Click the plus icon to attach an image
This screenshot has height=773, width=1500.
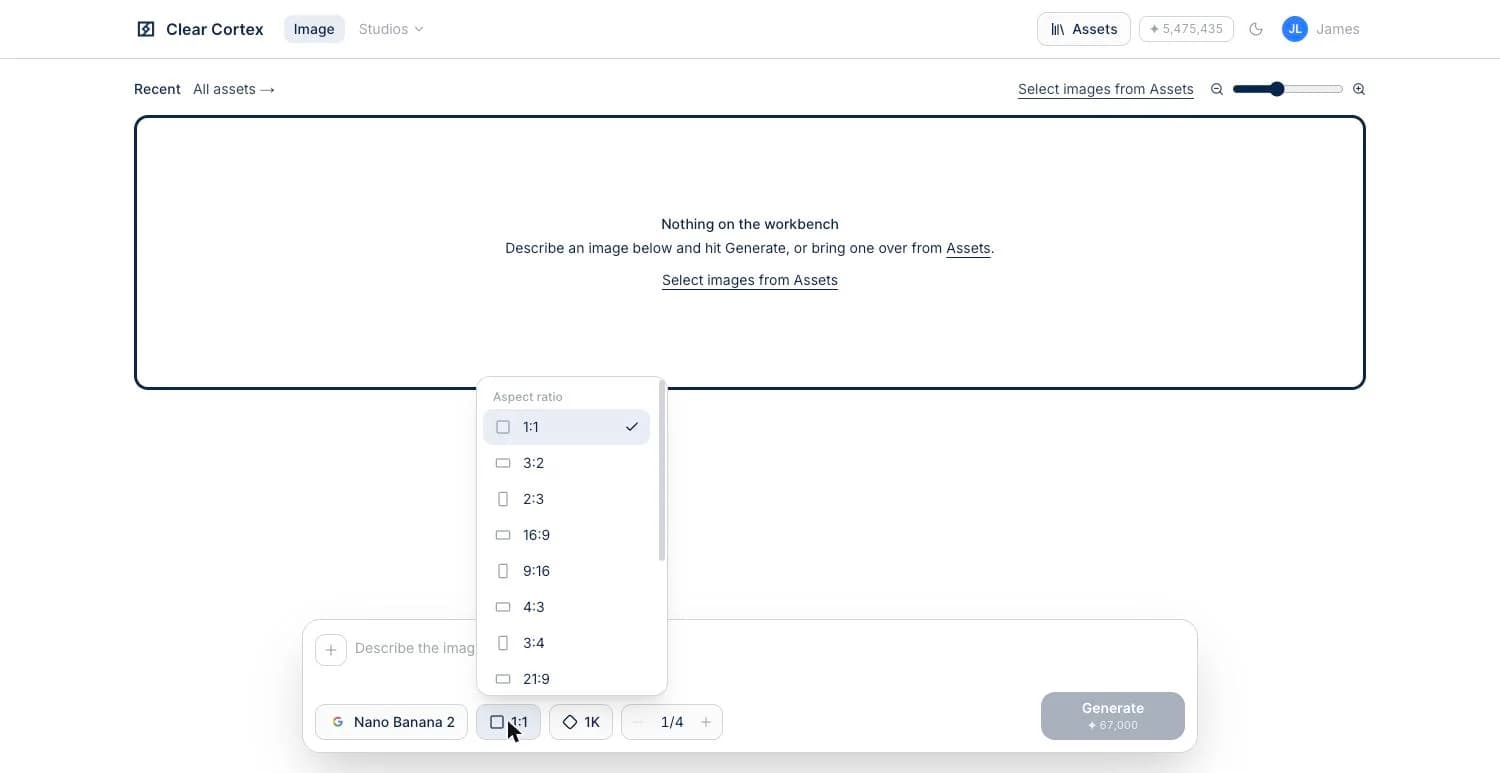331,649
